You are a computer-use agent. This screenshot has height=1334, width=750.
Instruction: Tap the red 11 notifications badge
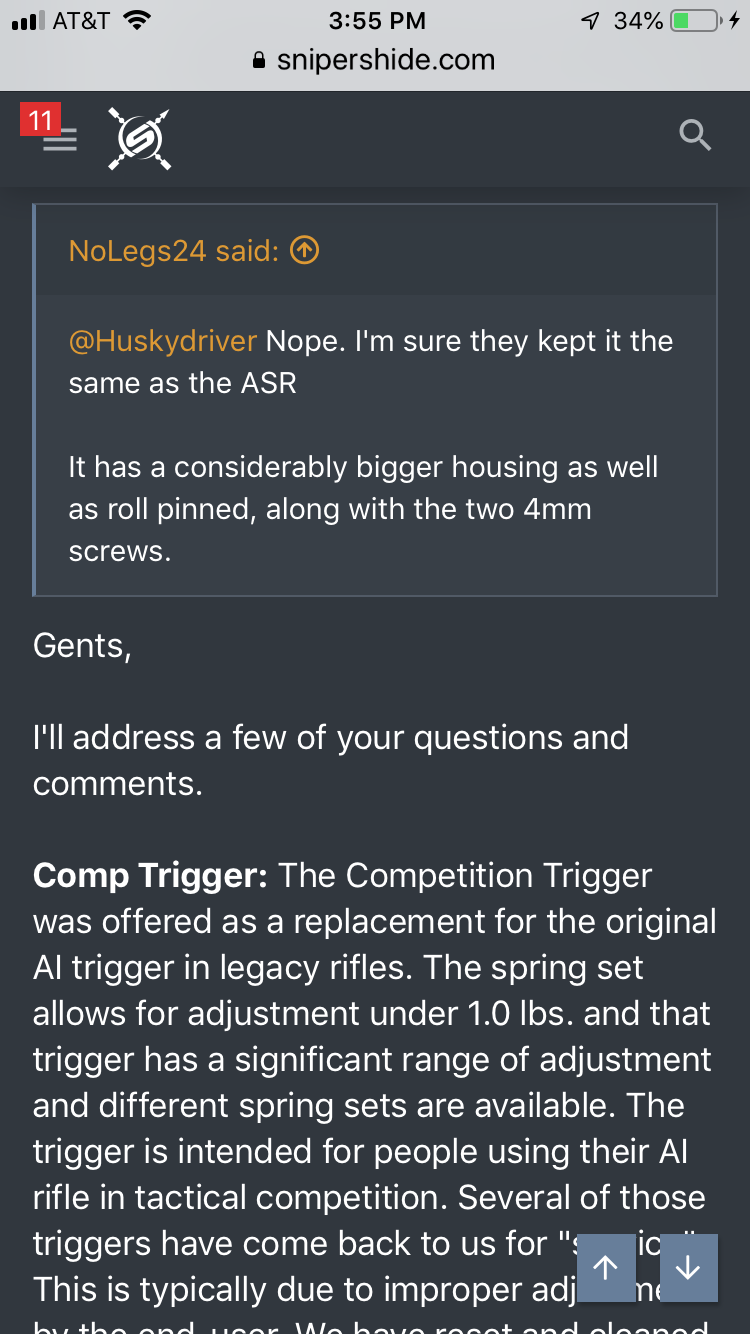[40, 121]
